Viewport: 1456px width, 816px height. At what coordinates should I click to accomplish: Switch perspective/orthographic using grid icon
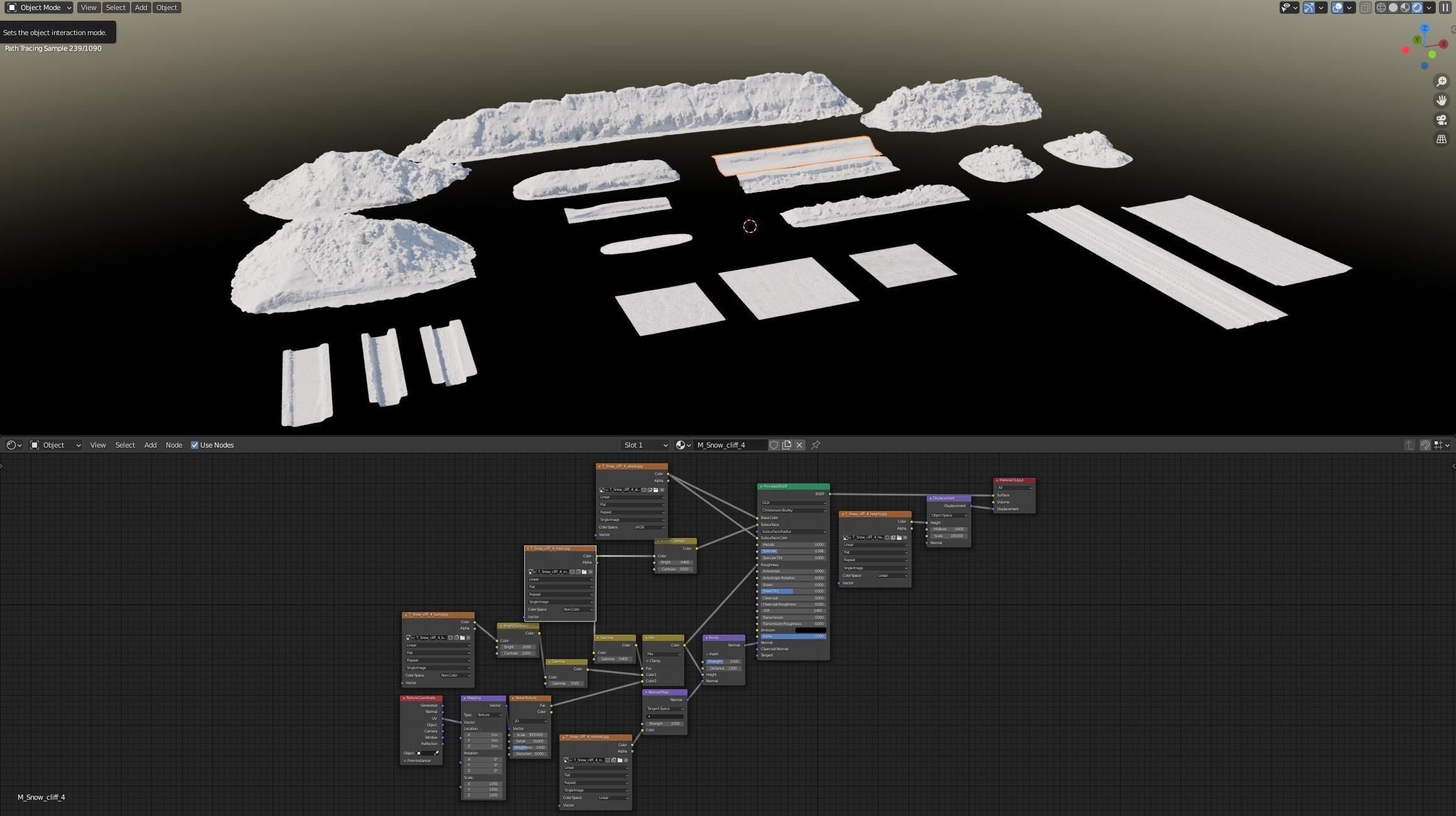pyautogui.click(x=1442, y=139)
